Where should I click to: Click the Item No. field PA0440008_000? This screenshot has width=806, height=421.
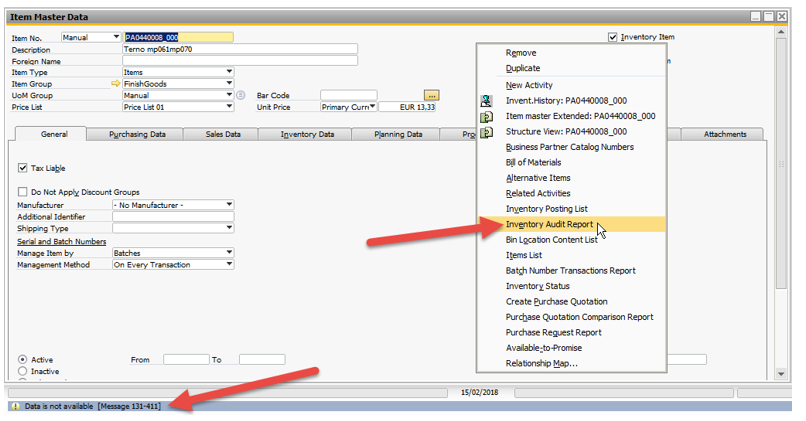tap(178, 37)
